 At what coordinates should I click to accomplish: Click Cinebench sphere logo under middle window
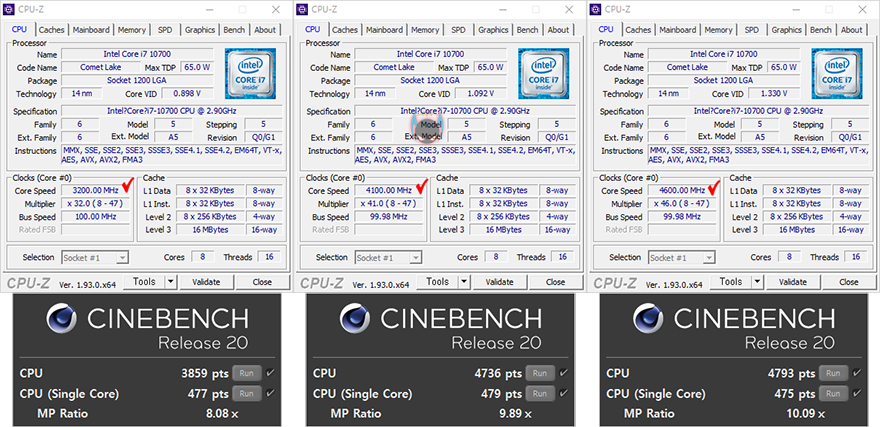(356, 318)
